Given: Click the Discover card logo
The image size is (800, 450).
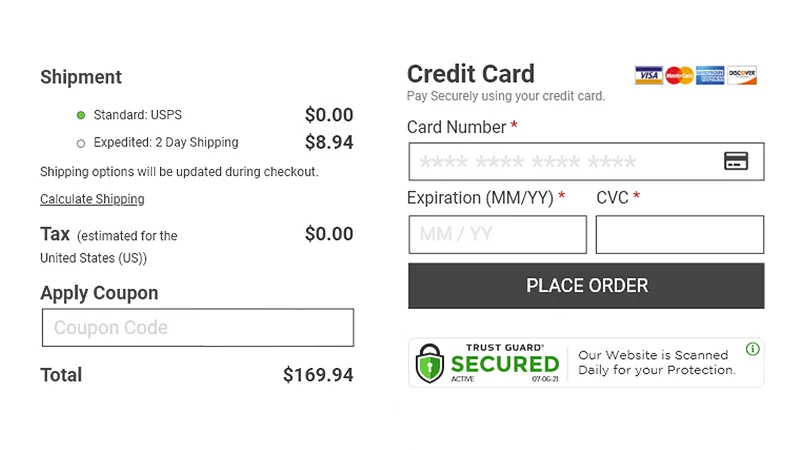Looking at the screenshot, I should (742, 75).
